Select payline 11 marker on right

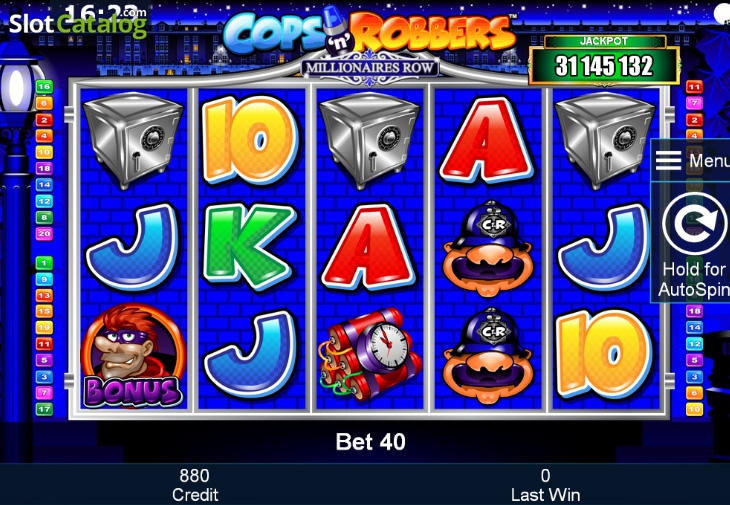[694, 87]
